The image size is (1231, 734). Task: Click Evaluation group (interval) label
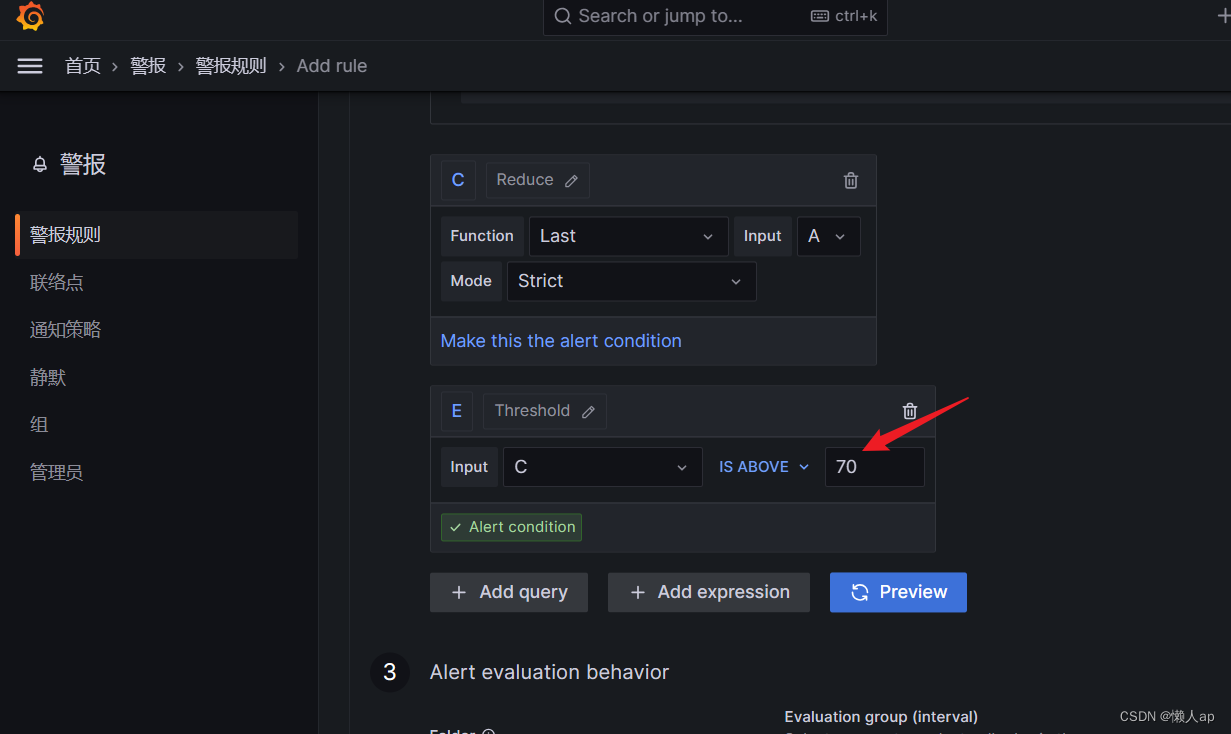tap(881, 716)
